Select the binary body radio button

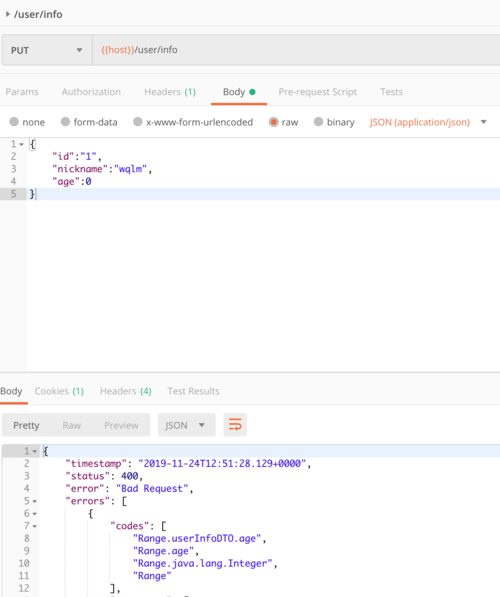(x=318, y=122)
